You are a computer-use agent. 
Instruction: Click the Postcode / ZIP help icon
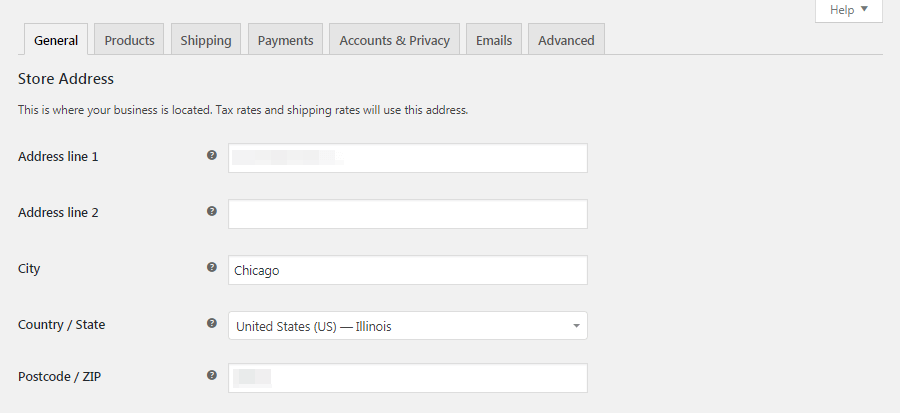[211, 376]
